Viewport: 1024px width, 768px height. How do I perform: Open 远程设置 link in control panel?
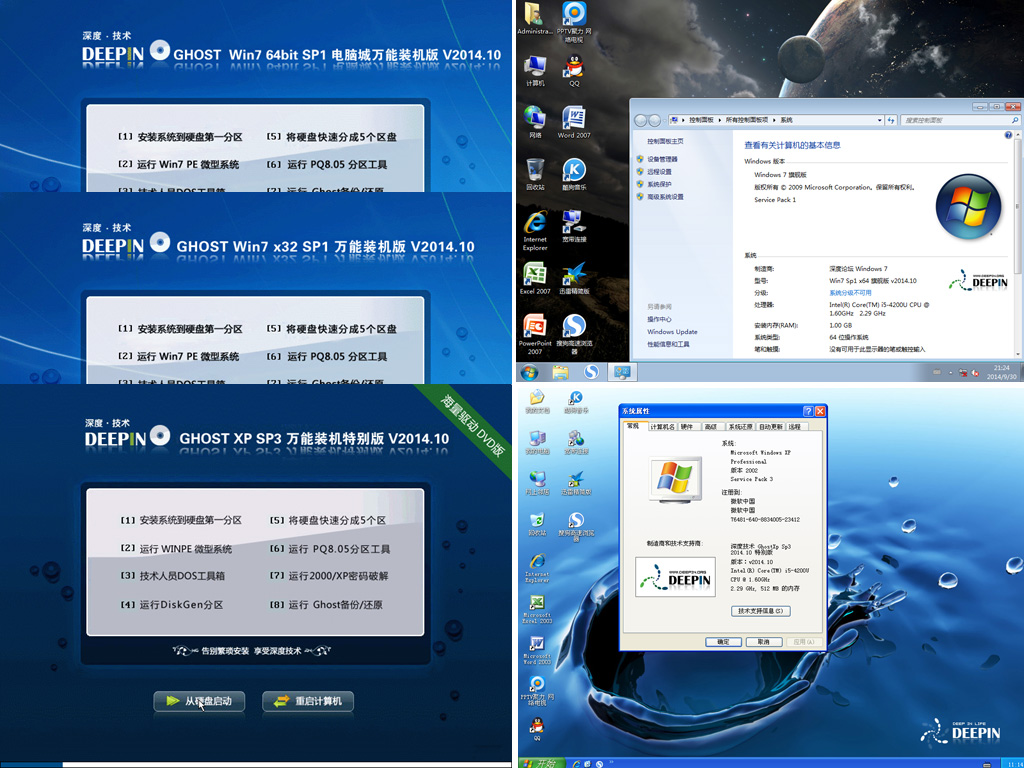659,172
